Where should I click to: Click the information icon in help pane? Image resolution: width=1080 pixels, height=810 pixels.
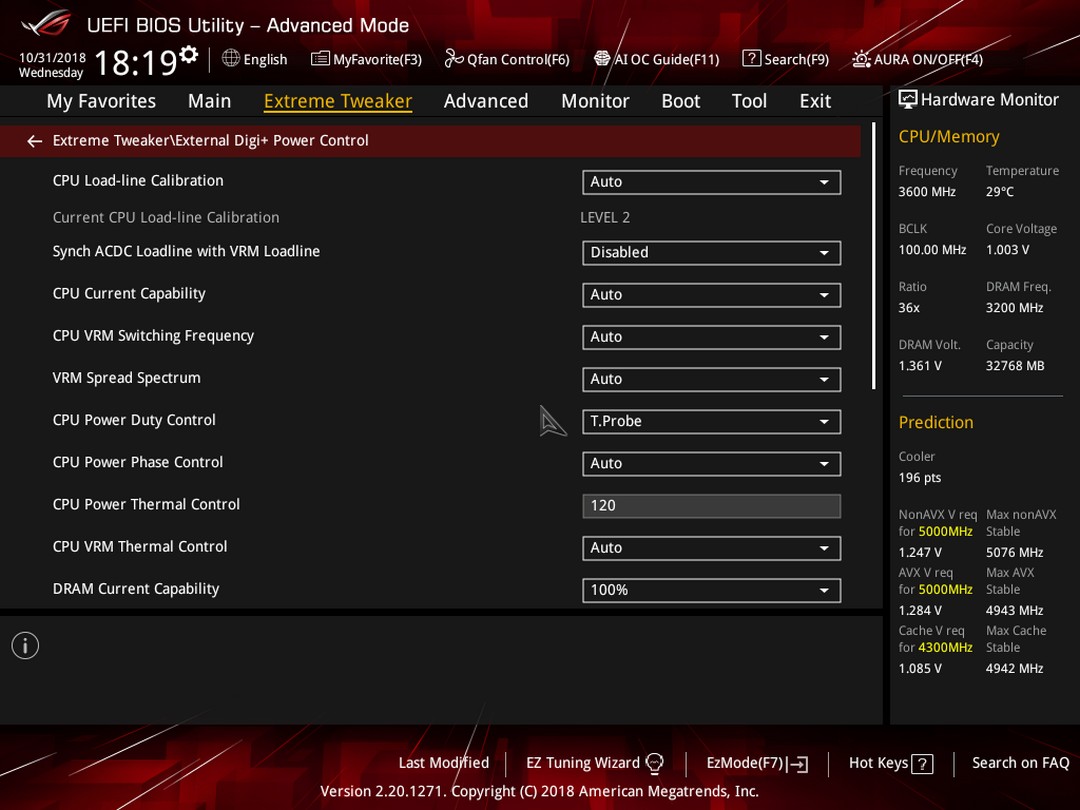(x=25, y=645)
